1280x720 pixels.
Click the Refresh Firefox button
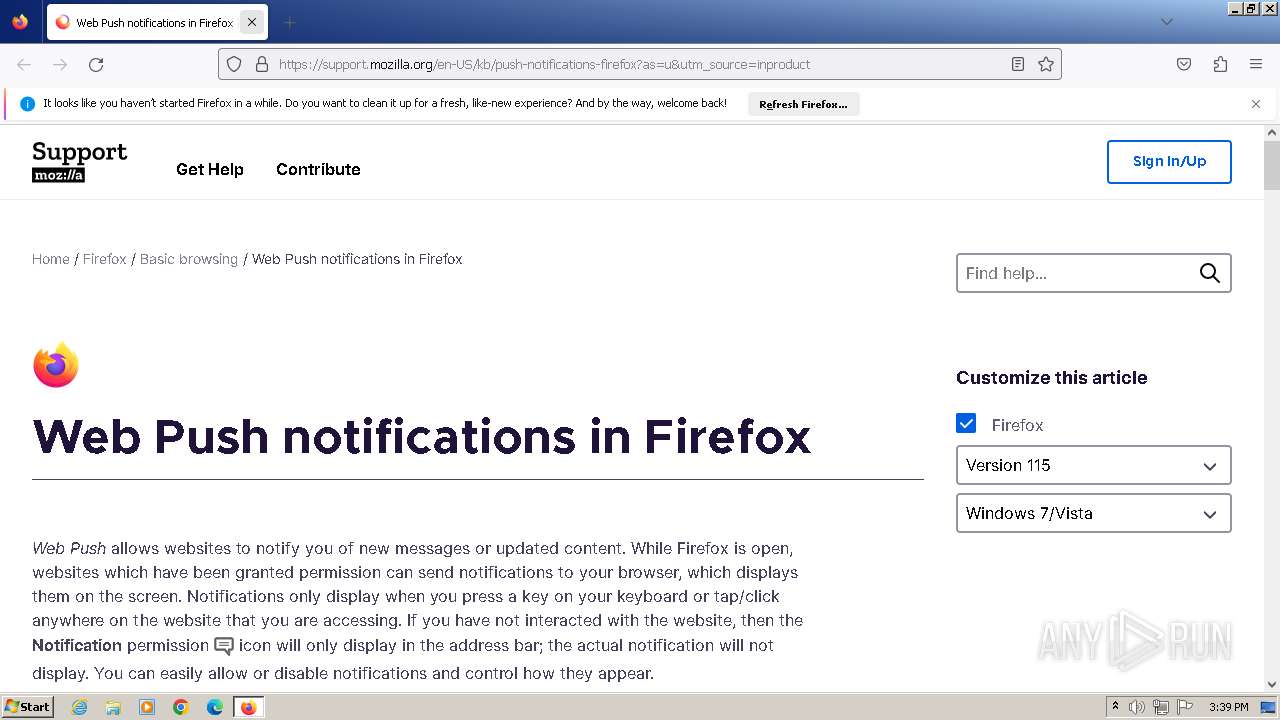(803, 104)
